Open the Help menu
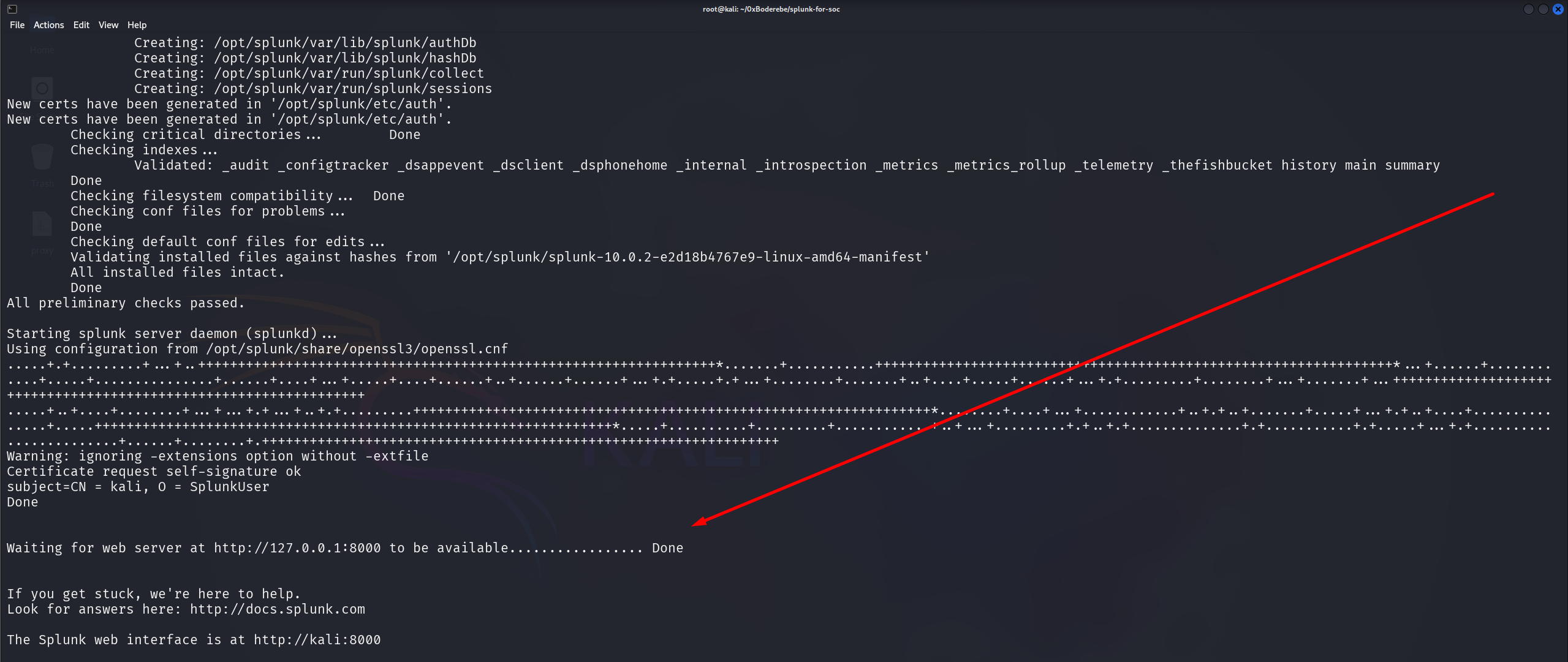The height and width of the screenshot is (662, 1568). point(137,25)
